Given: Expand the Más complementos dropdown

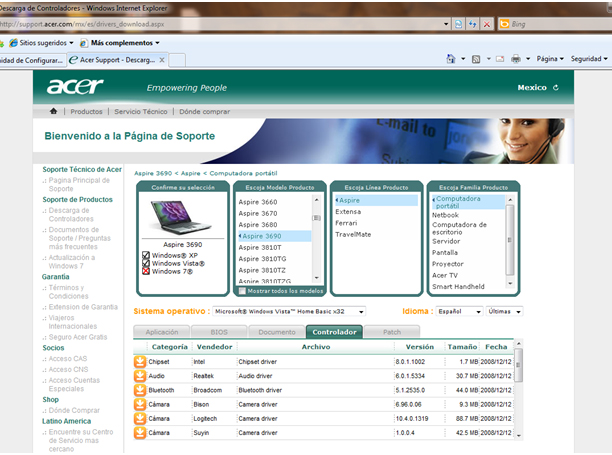Looking at the screenshot, I should point(157,43).
